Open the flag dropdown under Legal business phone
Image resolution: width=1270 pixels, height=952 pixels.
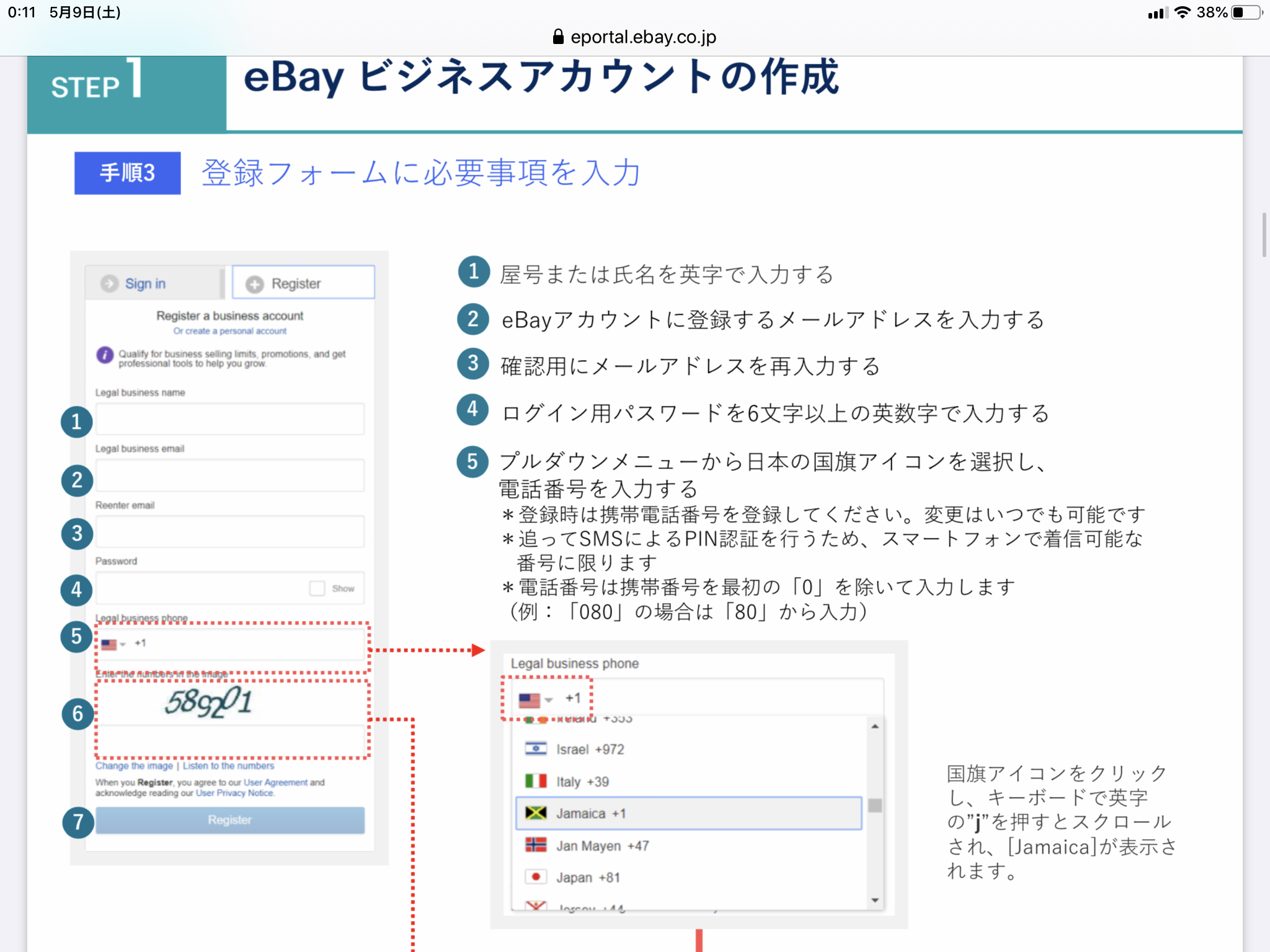point(536,700)
